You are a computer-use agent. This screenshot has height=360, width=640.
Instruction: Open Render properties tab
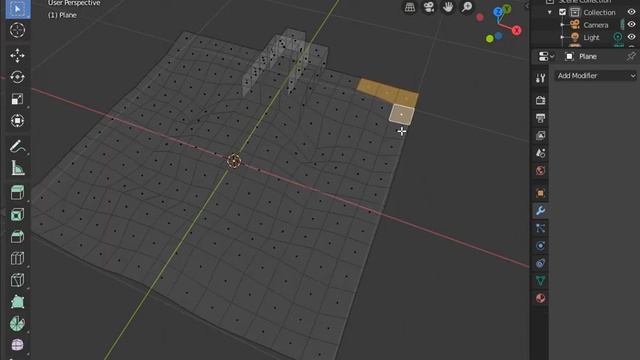click(x=540, y=100)
